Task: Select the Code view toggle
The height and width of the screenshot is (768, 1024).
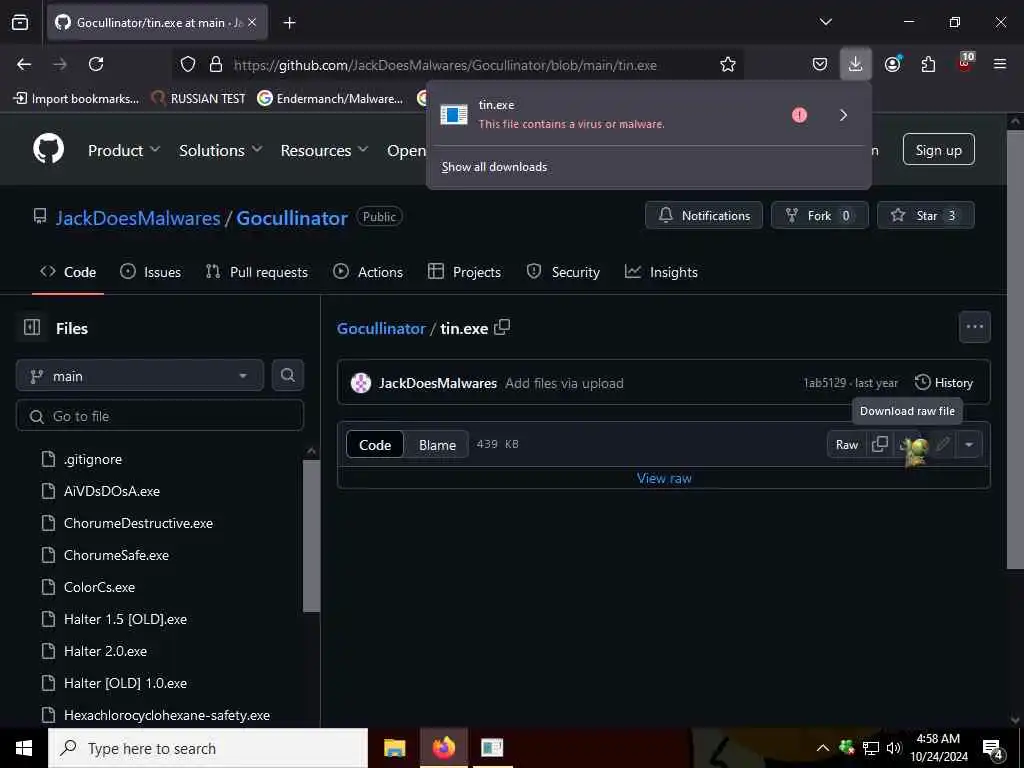Action: pyautogui.click(x=375, y=445)
